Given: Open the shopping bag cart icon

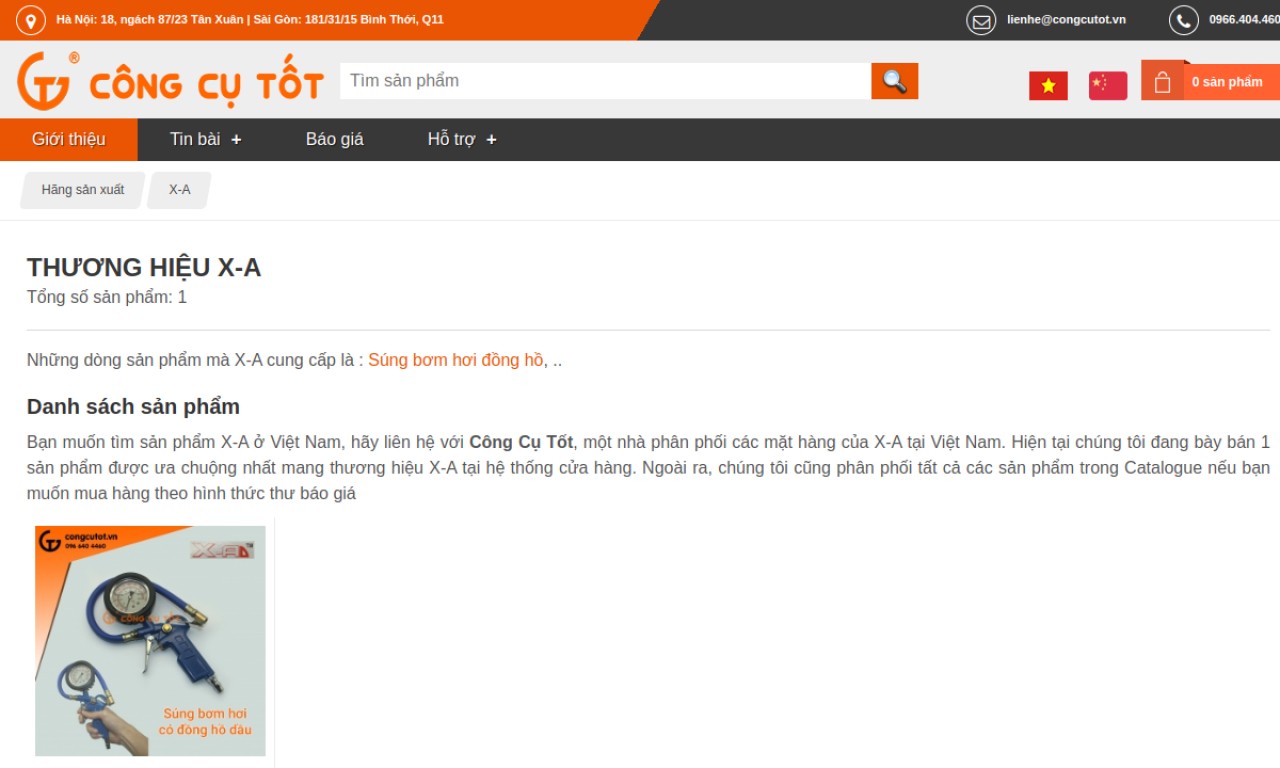Looking at the screenshot, I should (x=1162, y=82).
